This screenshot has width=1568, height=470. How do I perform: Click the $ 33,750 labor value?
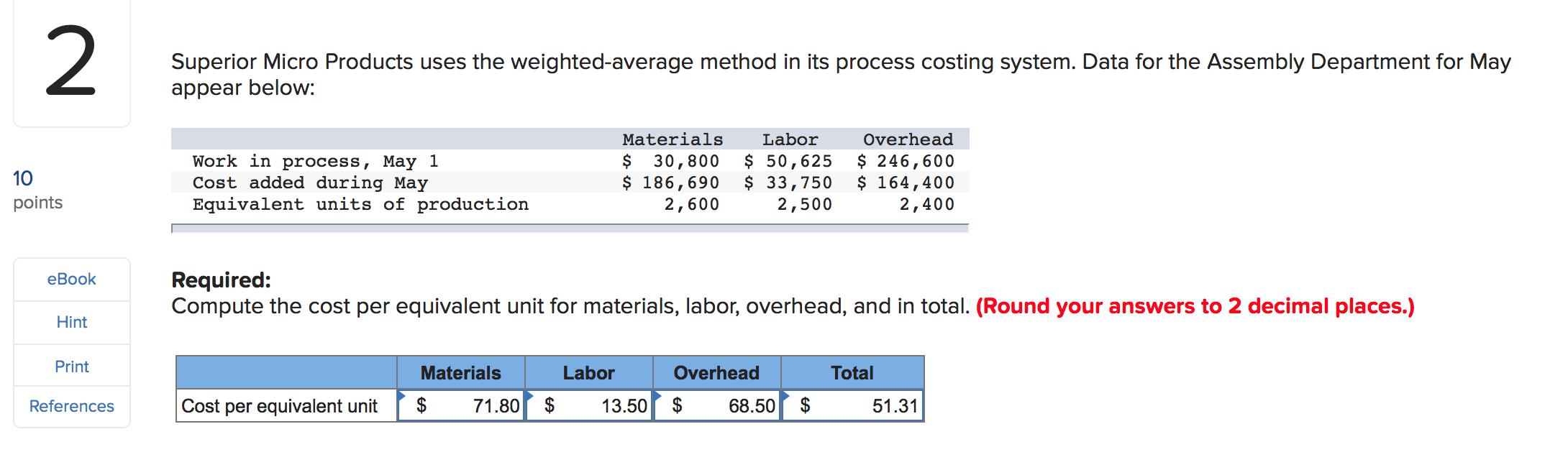[788, 183]
